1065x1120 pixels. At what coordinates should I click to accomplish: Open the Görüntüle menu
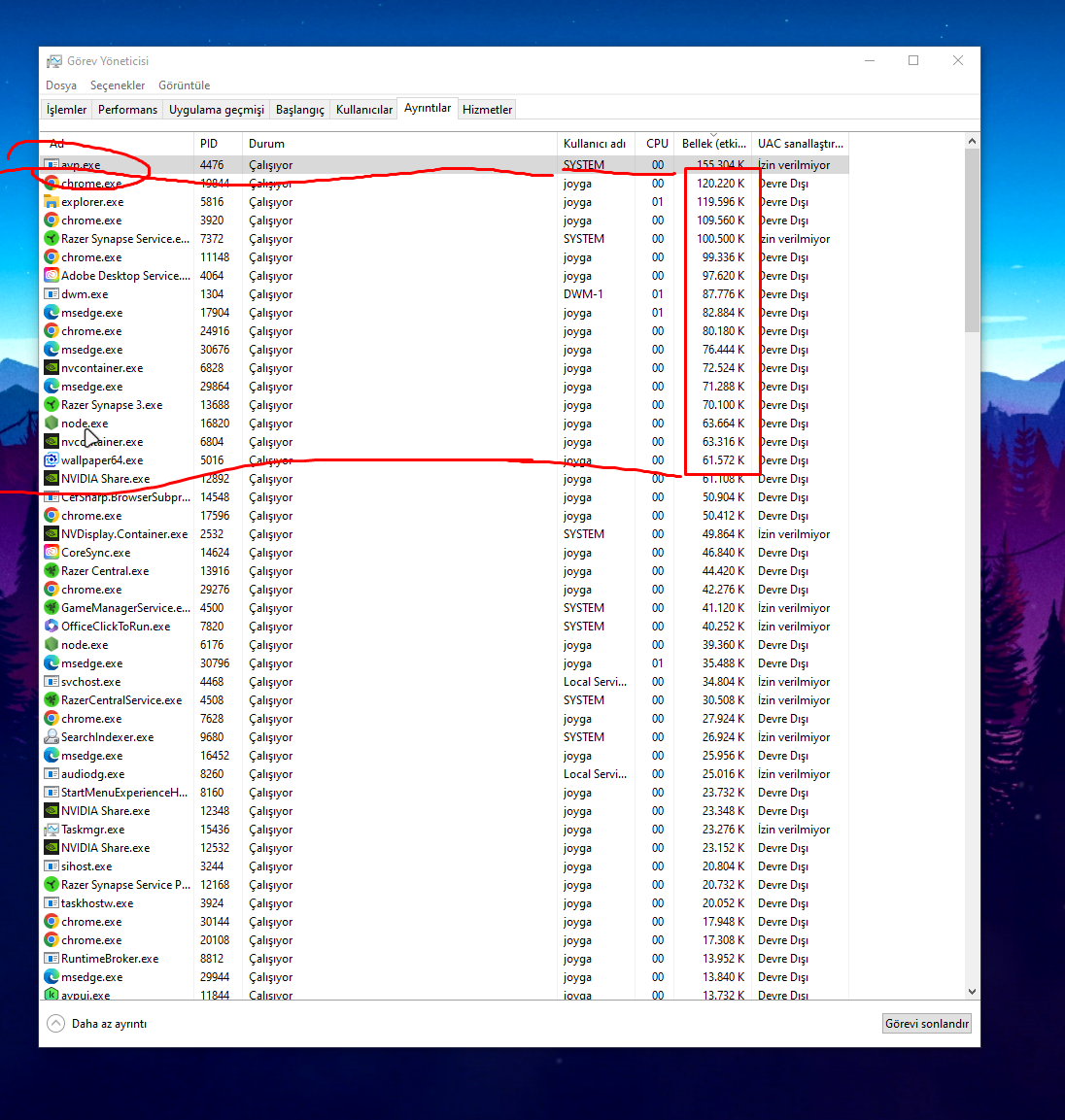[x=185, y=85]
